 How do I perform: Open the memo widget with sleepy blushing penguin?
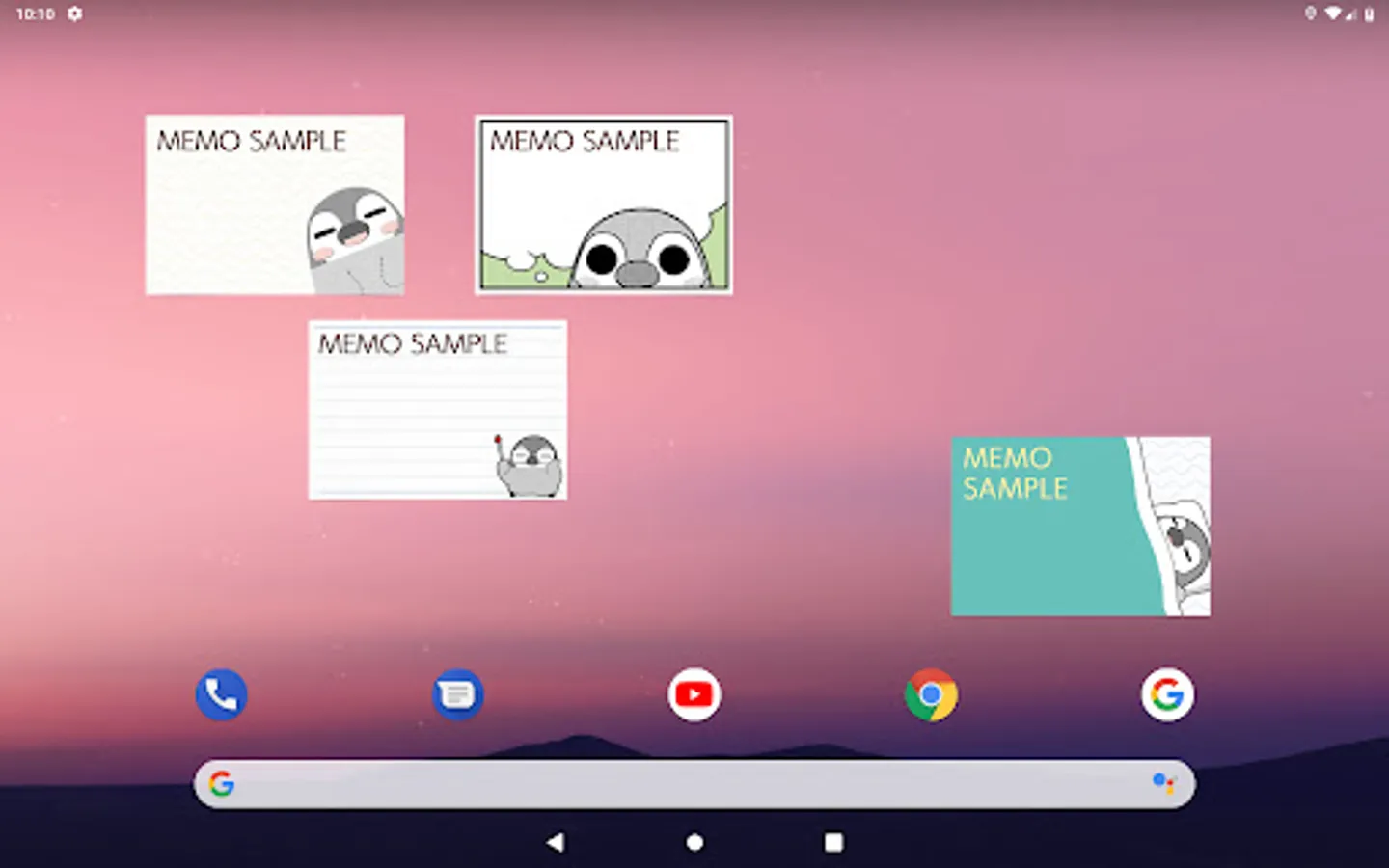pyautogui.click(x=275, y=204)
